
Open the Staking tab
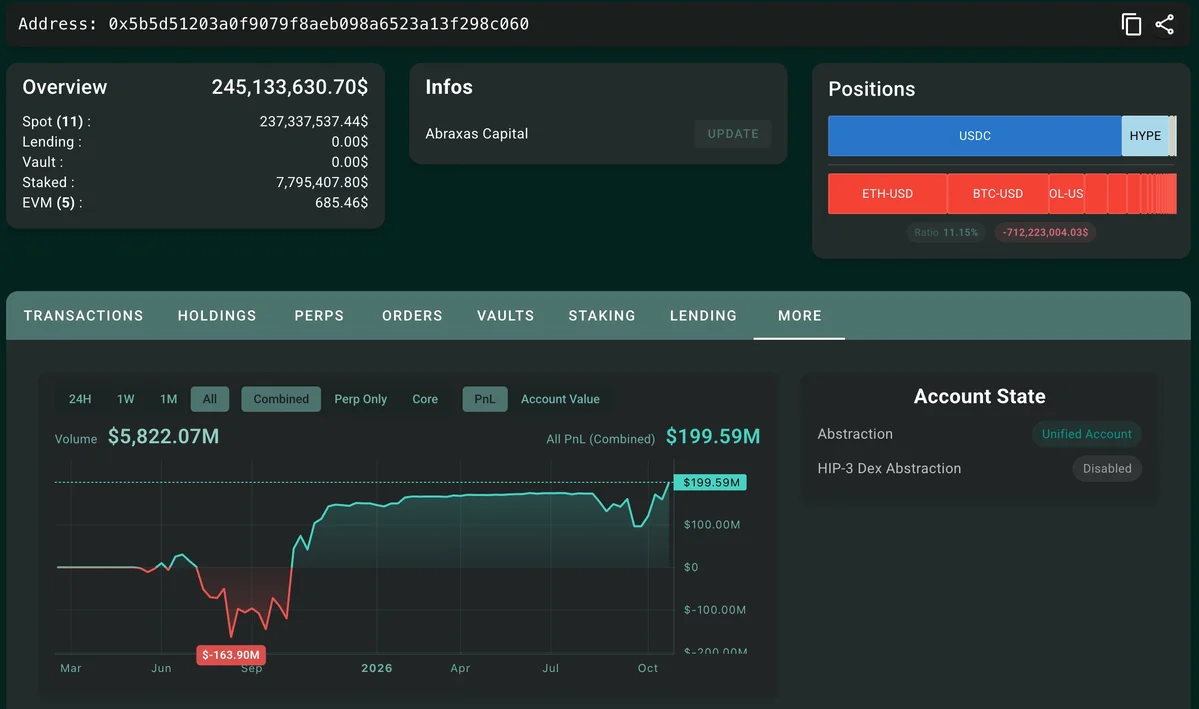[x=602, y=316]
